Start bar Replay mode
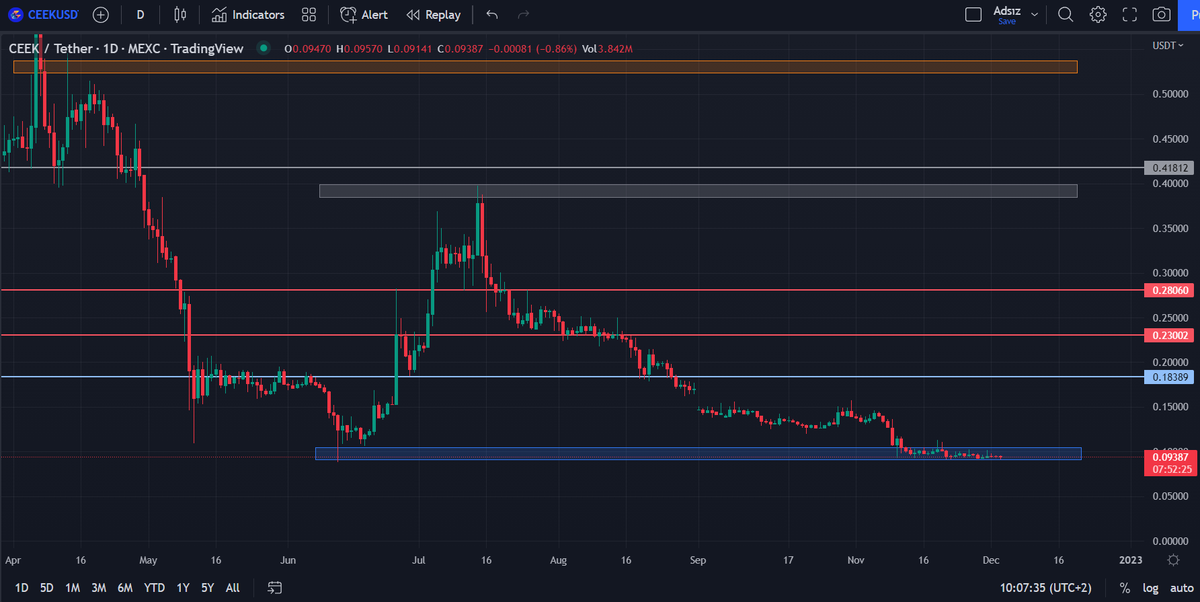1200x602 pixels. pos(434,15)
